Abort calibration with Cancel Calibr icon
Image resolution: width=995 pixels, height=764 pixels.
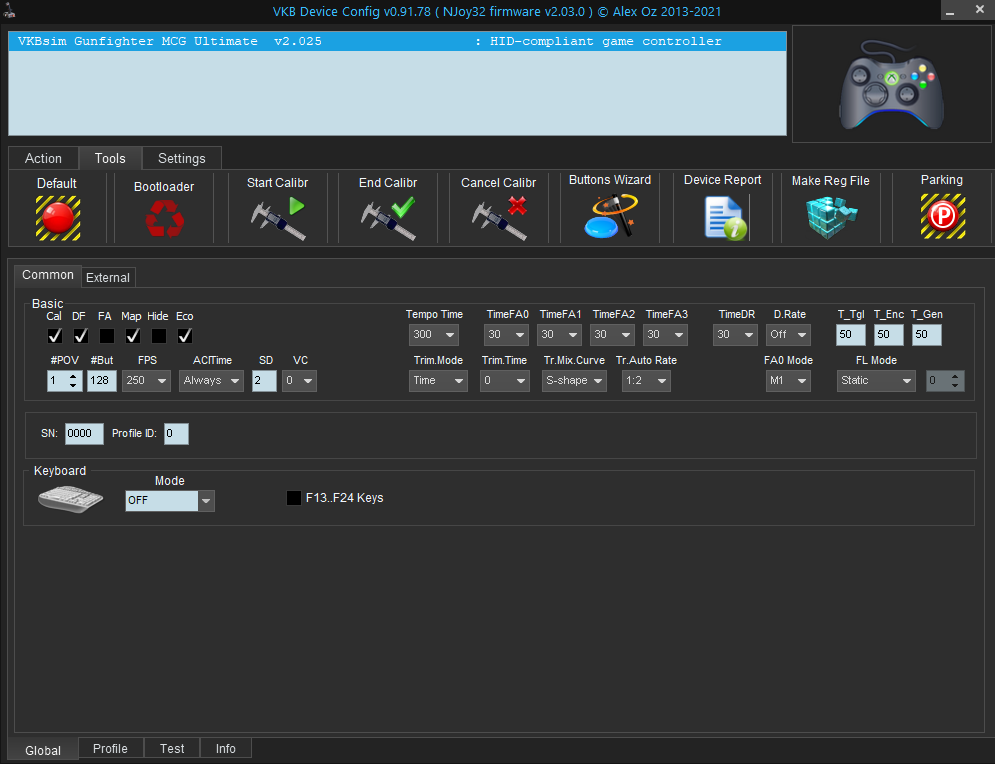pos(499,219)
